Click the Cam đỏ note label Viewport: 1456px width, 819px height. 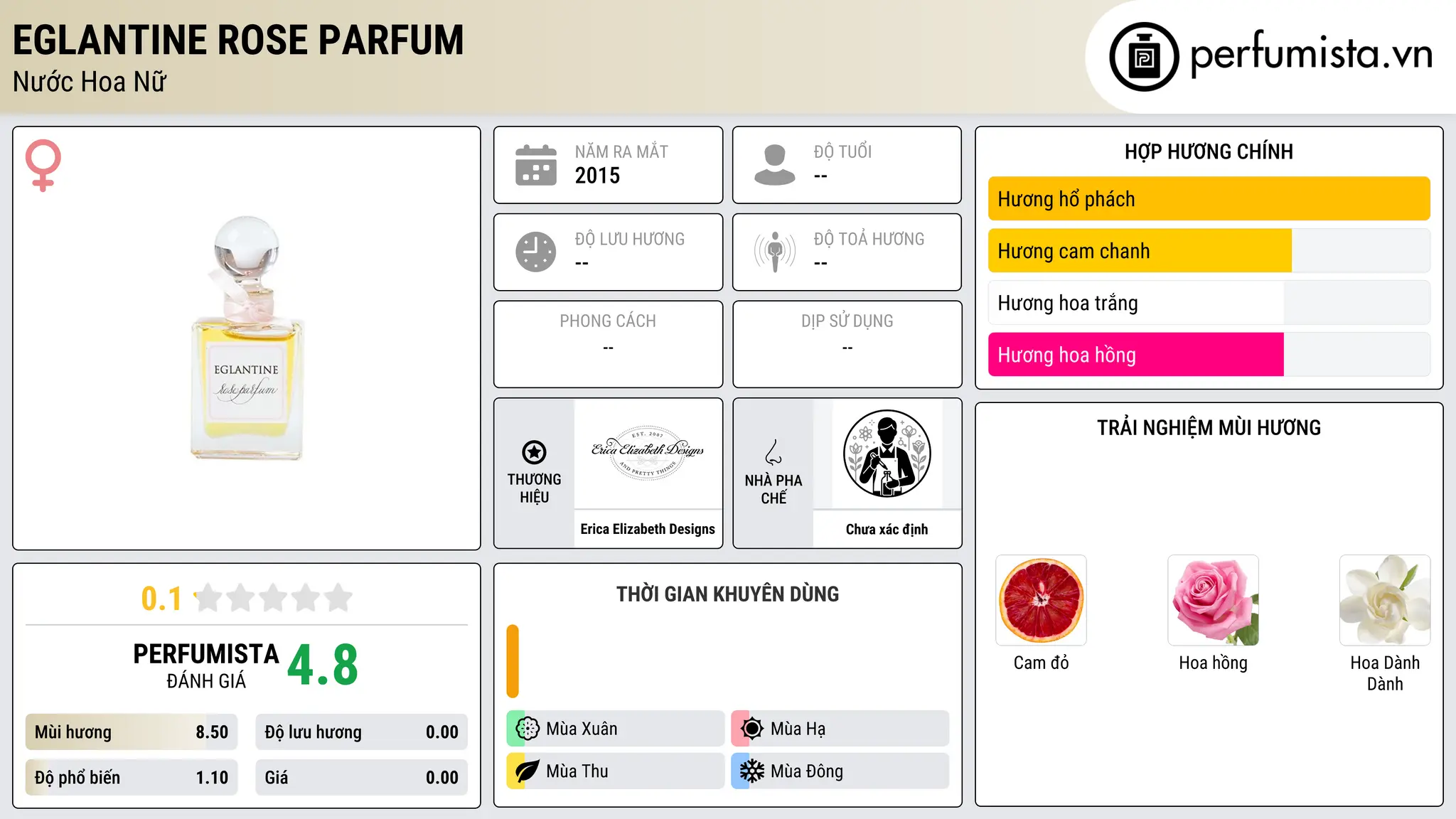[1041, 663]
